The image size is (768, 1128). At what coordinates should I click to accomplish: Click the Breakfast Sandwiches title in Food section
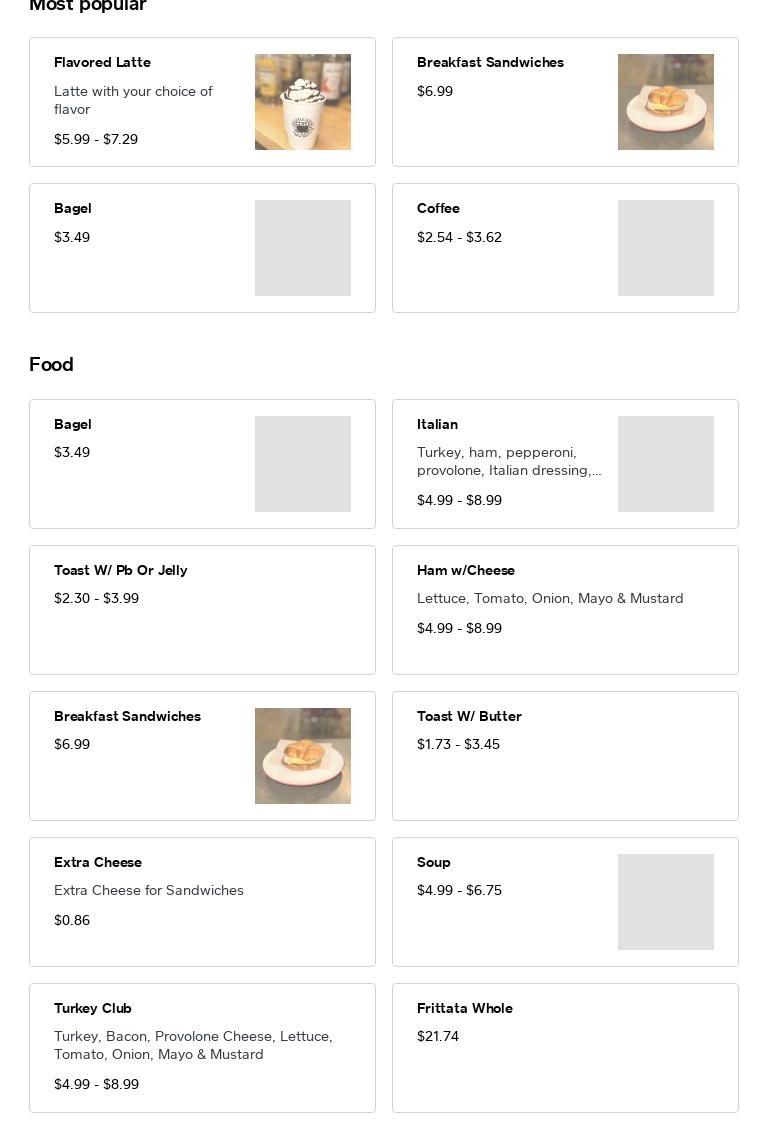pos(127,716)
